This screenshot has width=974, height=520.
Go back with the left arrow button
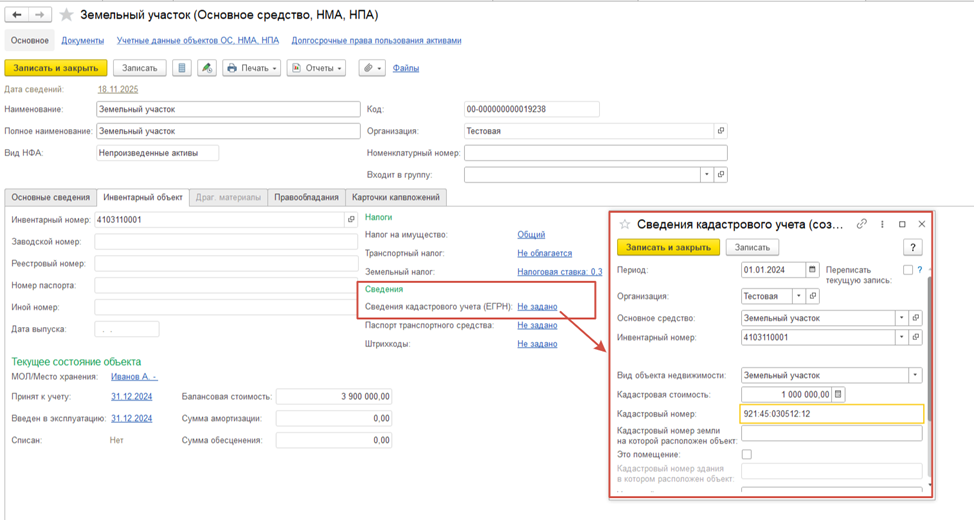(x=17, y=15)
